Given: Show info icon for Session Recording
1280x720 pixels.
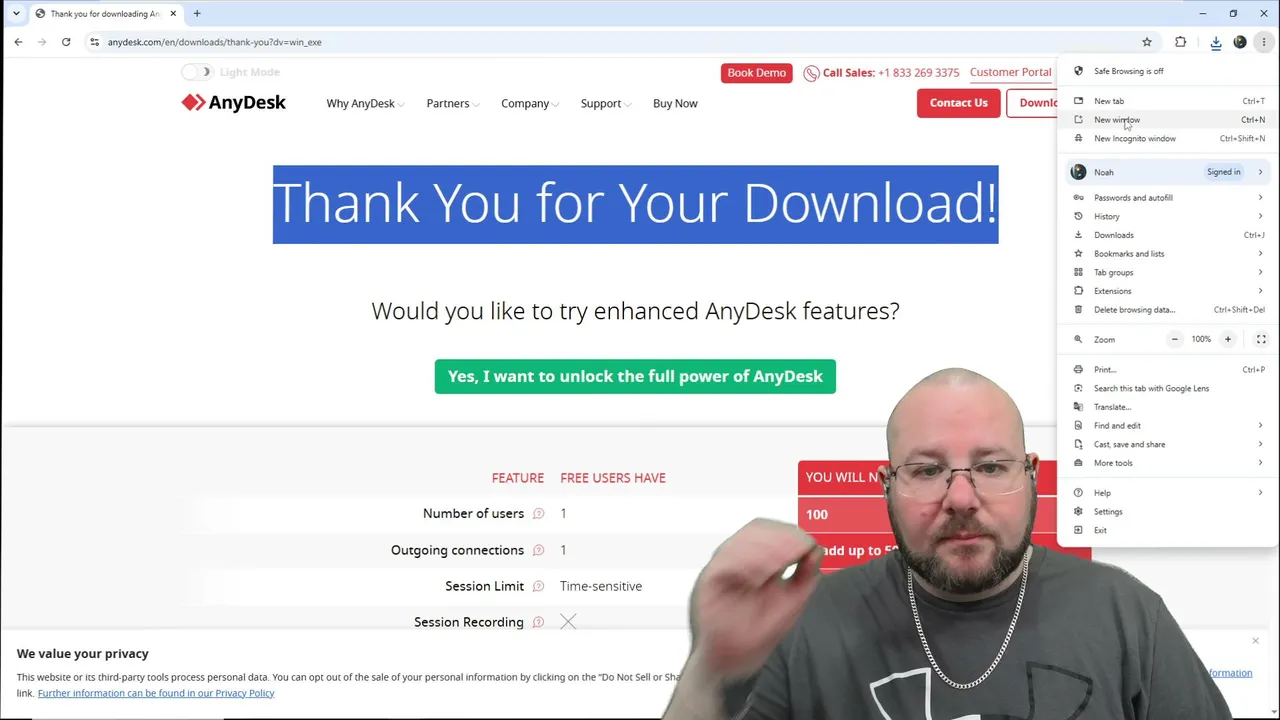Looking at the screenshot, I should [x=538, y=622].
